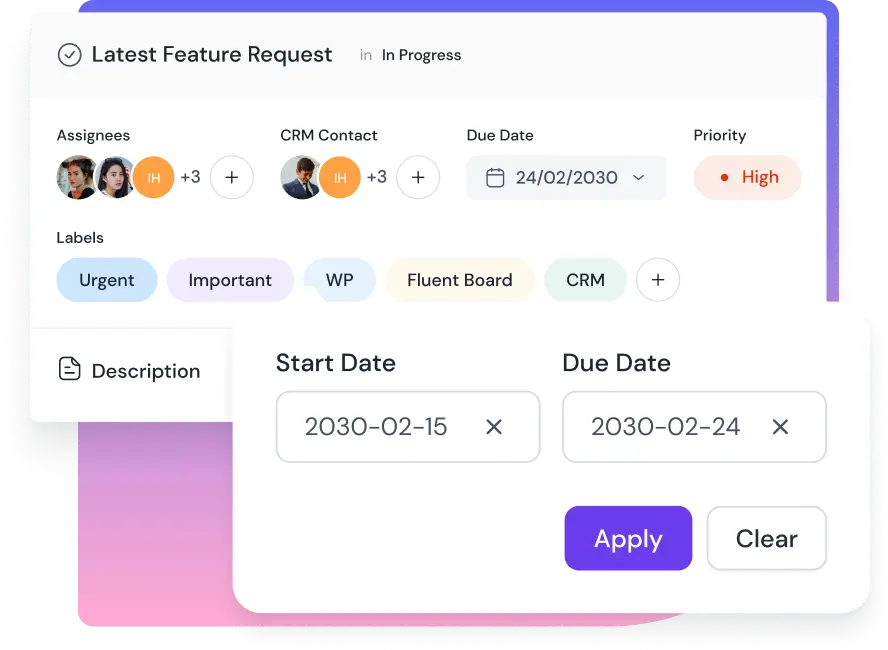The height and width of the screenshot is (650, 888).
Task: Mark Latest Feature Request task complete
Action: click(x=69, y=55)
